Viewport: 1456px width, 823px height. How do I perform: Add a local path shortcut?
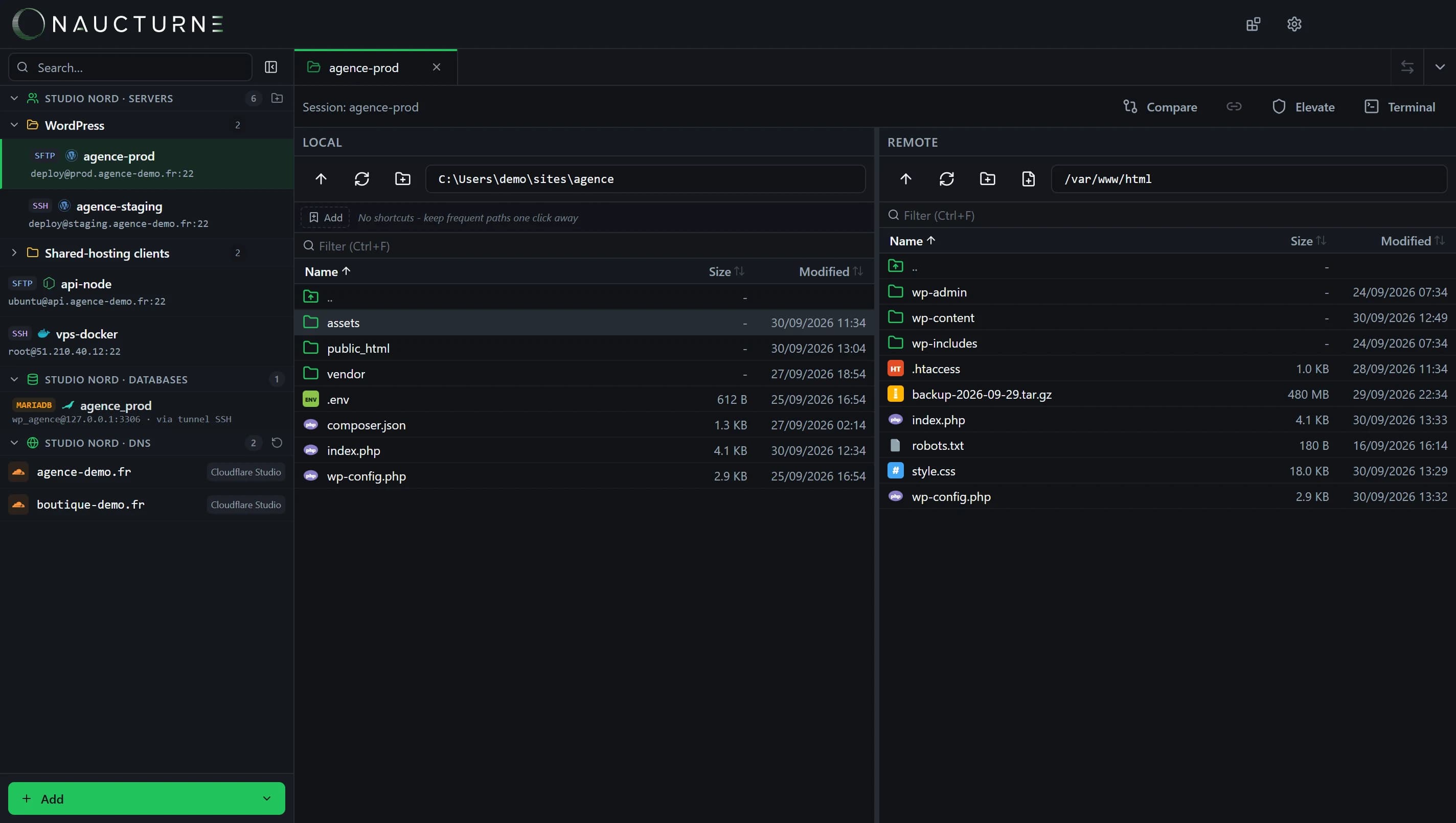tap(326, 218)
